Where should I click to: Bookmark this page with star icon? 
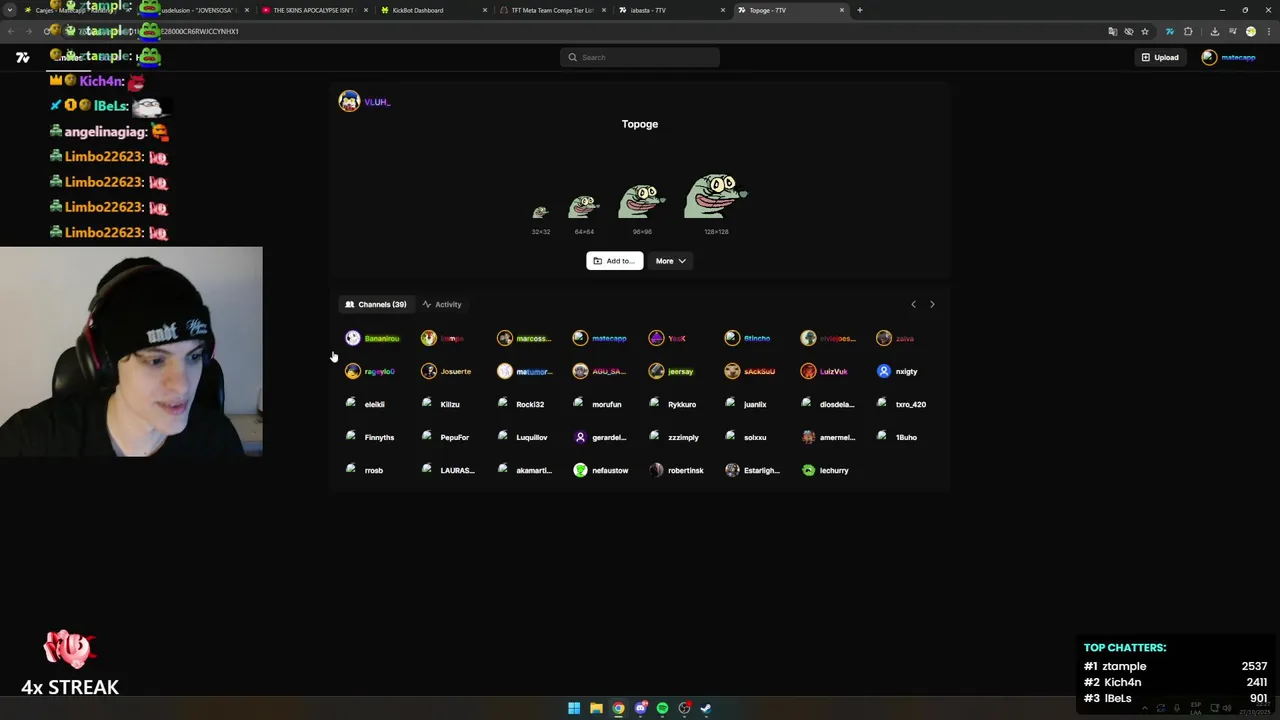coord(1145,31)
